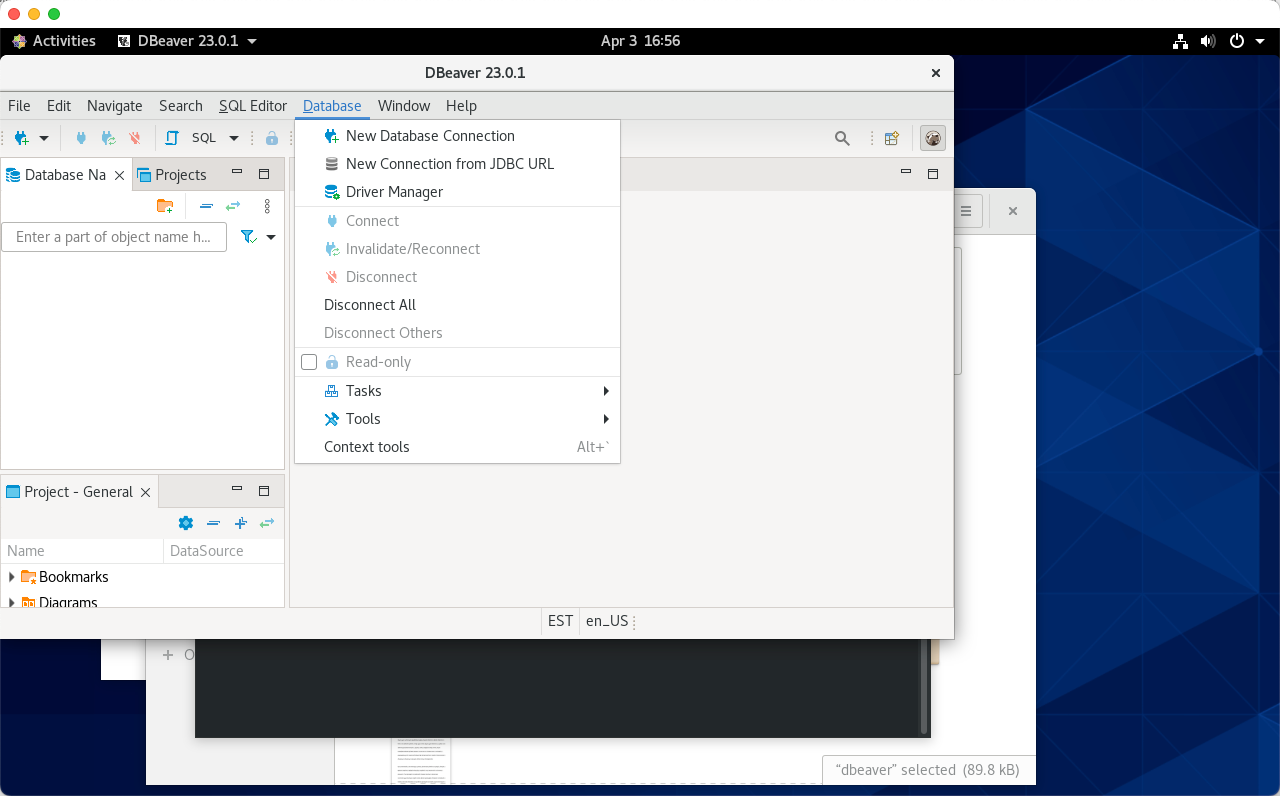Select Context tools menu entry
This screenshot has height=796, width=1280.
(458, 447)
